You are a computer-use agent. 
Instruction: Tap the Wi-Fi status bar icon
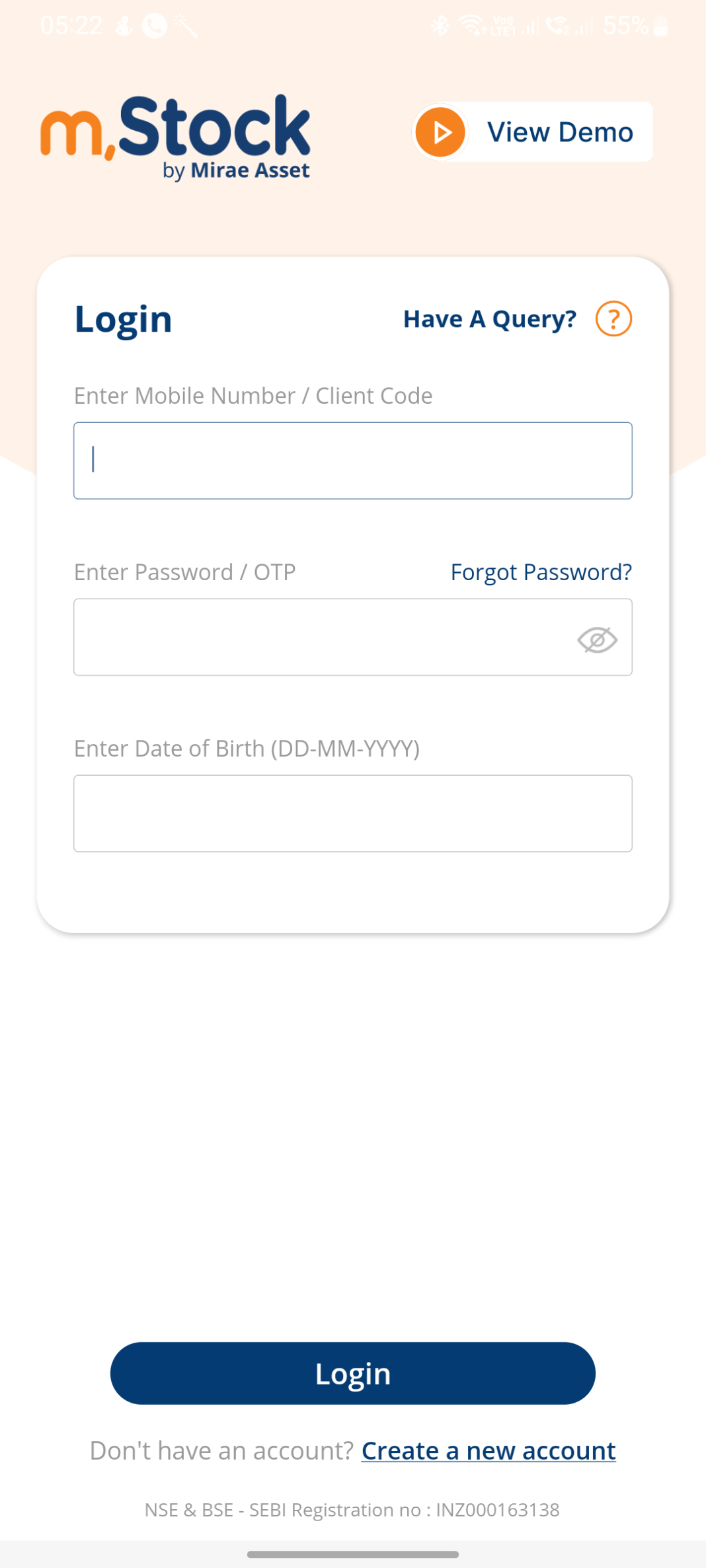[472, 25]
